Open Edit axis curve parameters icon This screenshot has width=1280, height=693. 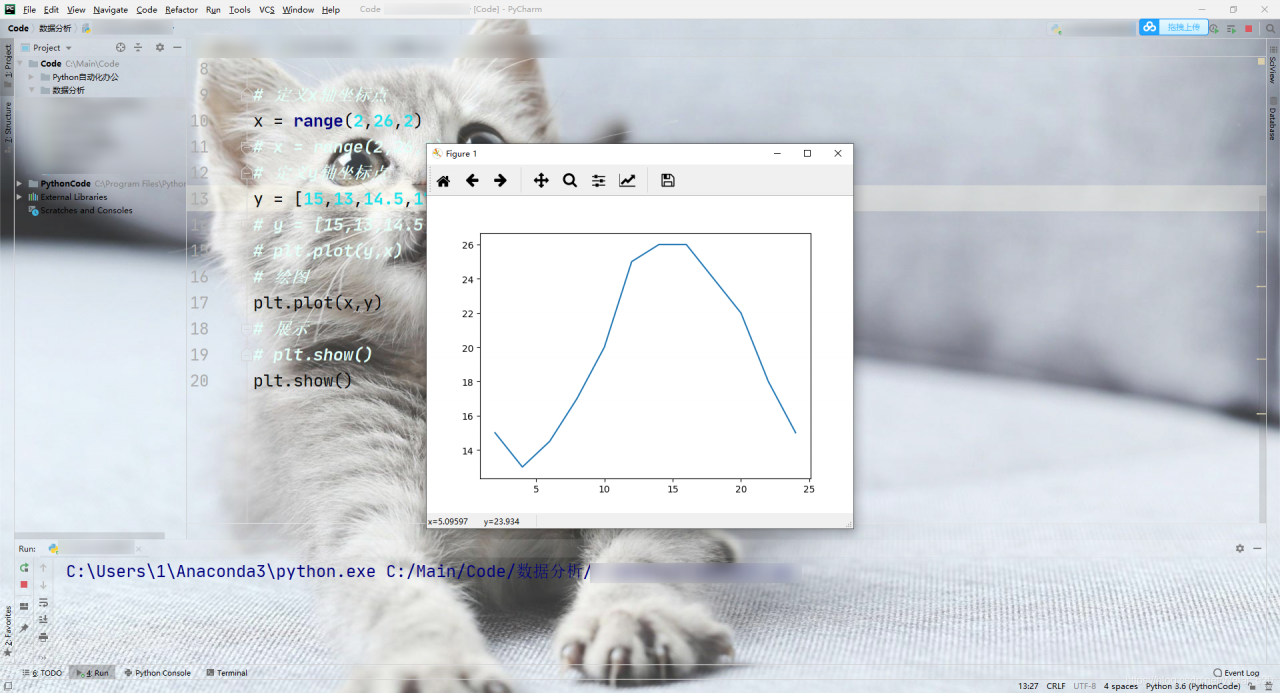[627, 181]
